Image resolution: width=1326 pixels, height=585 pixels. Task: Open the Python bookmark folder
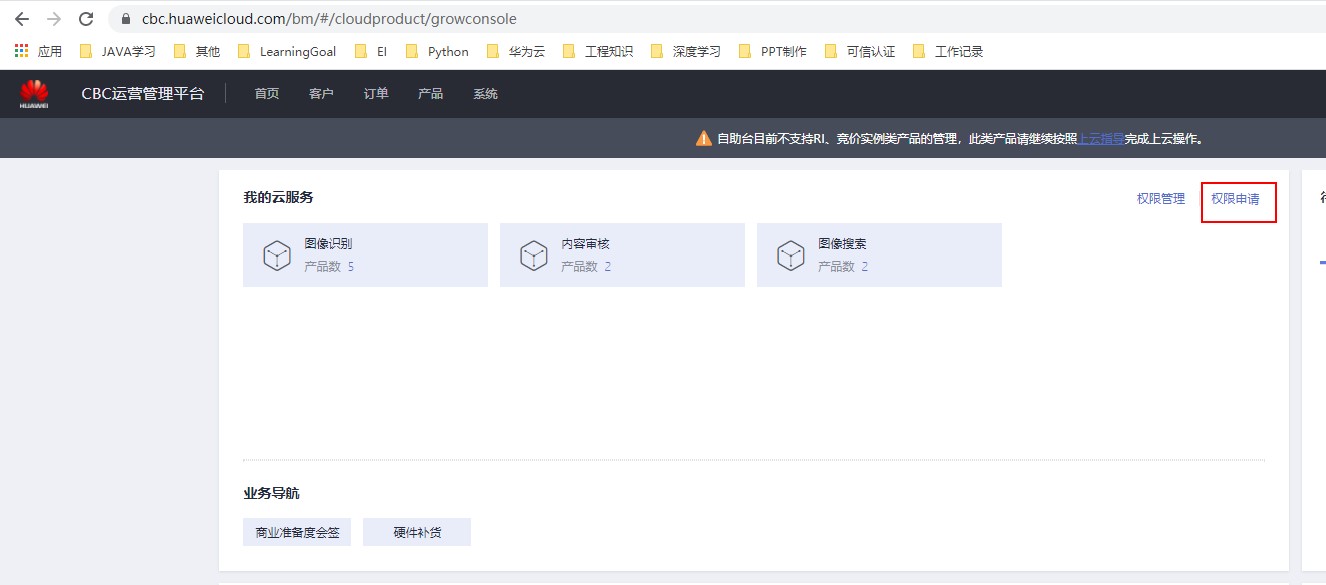437,51
